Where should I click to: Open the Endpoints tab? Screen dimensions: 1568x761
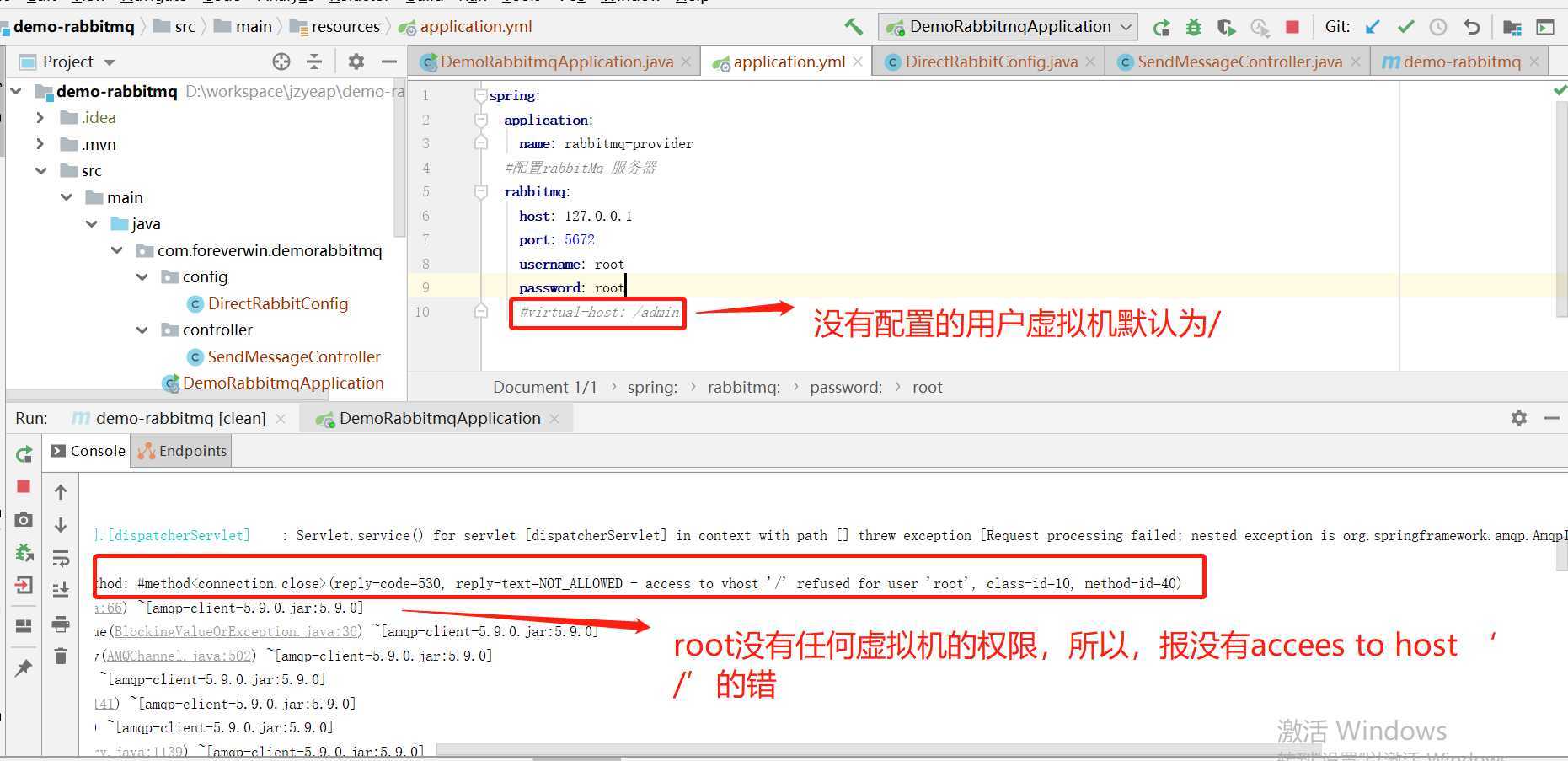click(x=183, y=451)
